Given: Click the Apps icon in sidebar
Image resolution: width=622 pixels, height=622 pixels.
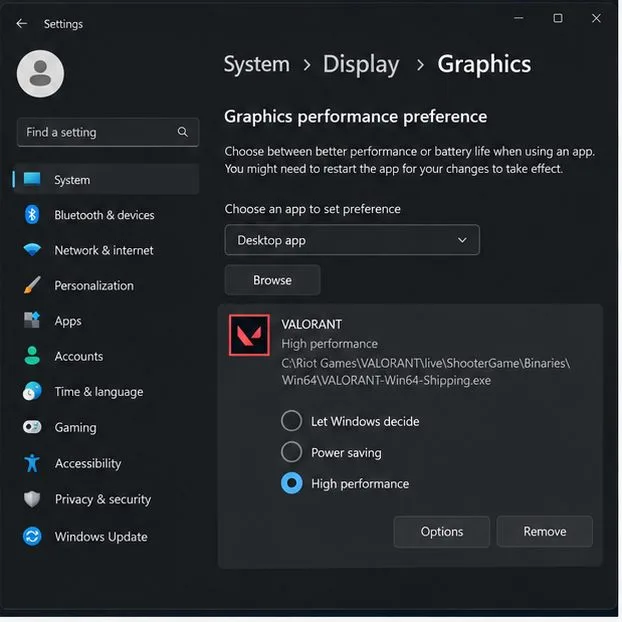Looking at the screenshot, I should click(x=32, y=321).
